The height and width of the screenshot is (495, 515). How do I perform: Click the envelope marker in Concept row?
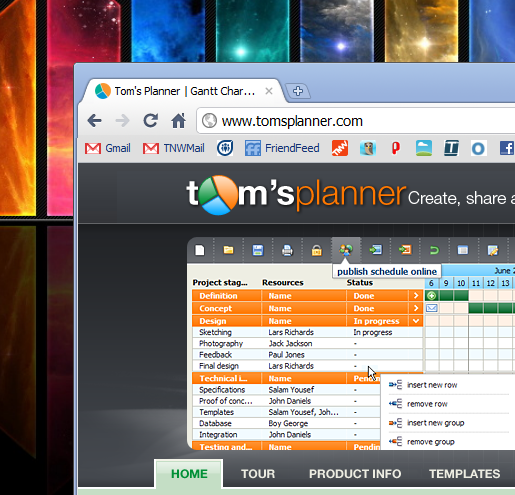click(432, 308)
